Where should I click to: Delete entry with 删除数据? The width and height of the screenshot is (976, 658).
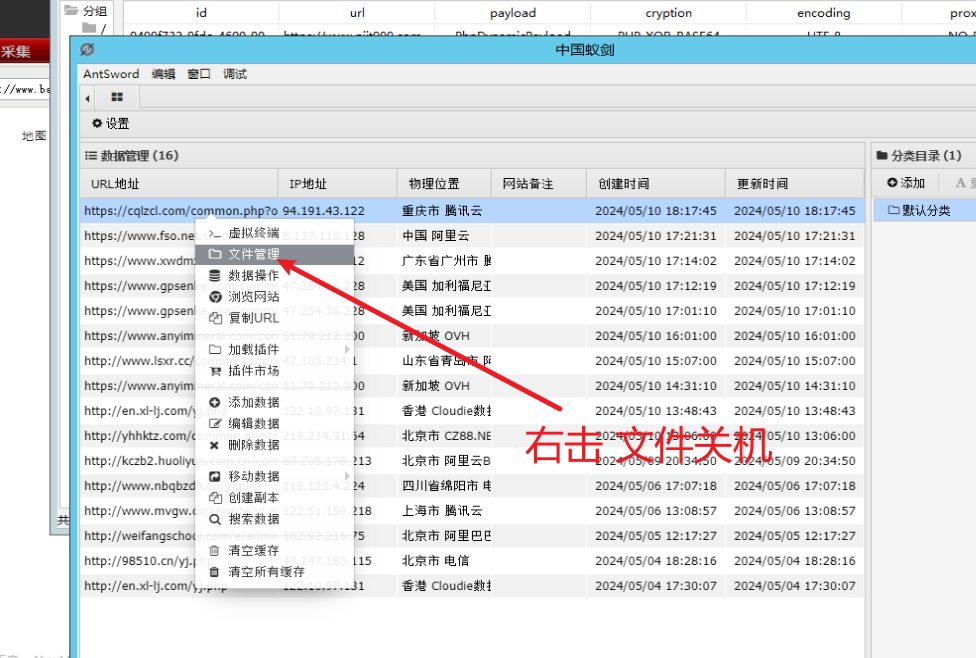click(x=253, y=445)
